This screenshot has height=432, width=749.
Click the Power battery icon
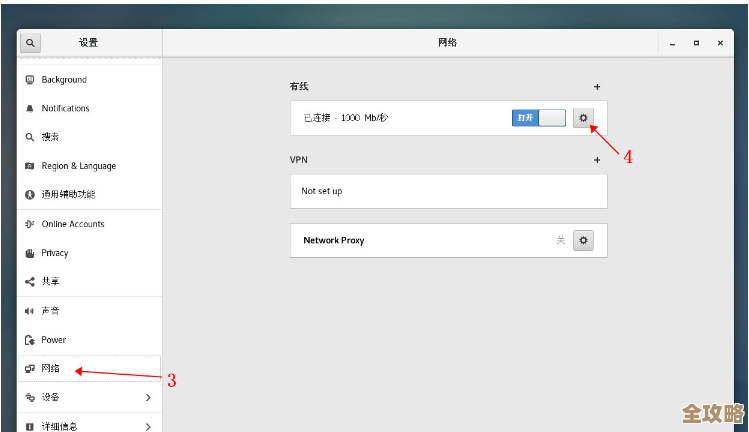(x=30, y=340)
